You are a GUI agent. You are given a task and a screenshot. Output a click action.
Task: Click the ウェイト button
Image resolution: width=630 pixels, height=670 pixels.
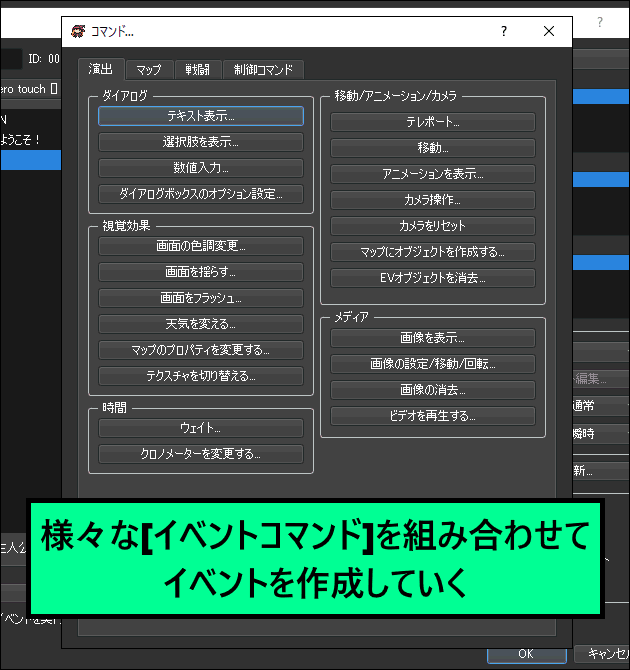(x=201, y=428)
